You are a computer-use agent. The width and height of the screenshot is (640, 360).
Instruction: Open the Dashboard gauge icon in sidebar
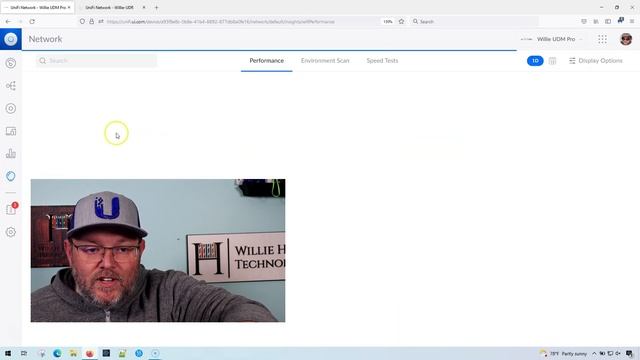[11, 63]
